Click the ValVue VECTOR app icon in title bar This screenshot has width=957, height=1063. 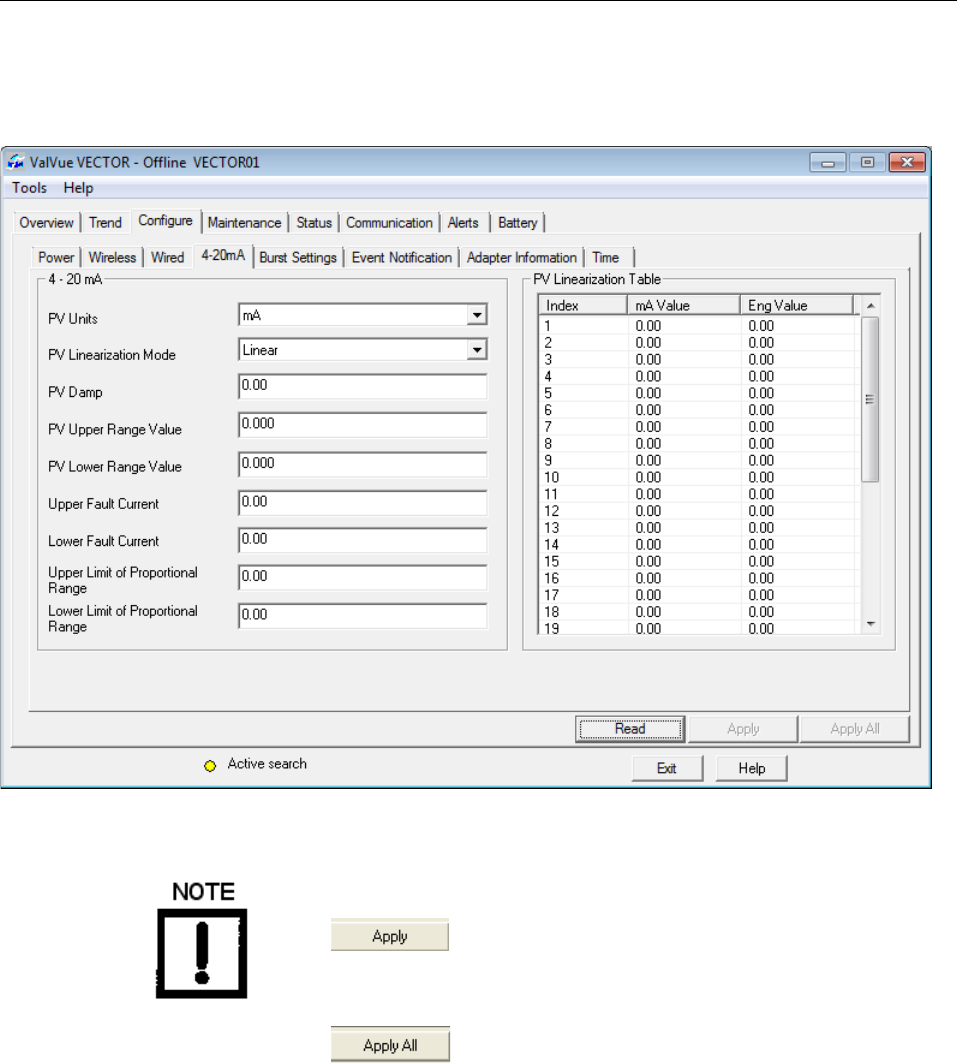(15, 162)
